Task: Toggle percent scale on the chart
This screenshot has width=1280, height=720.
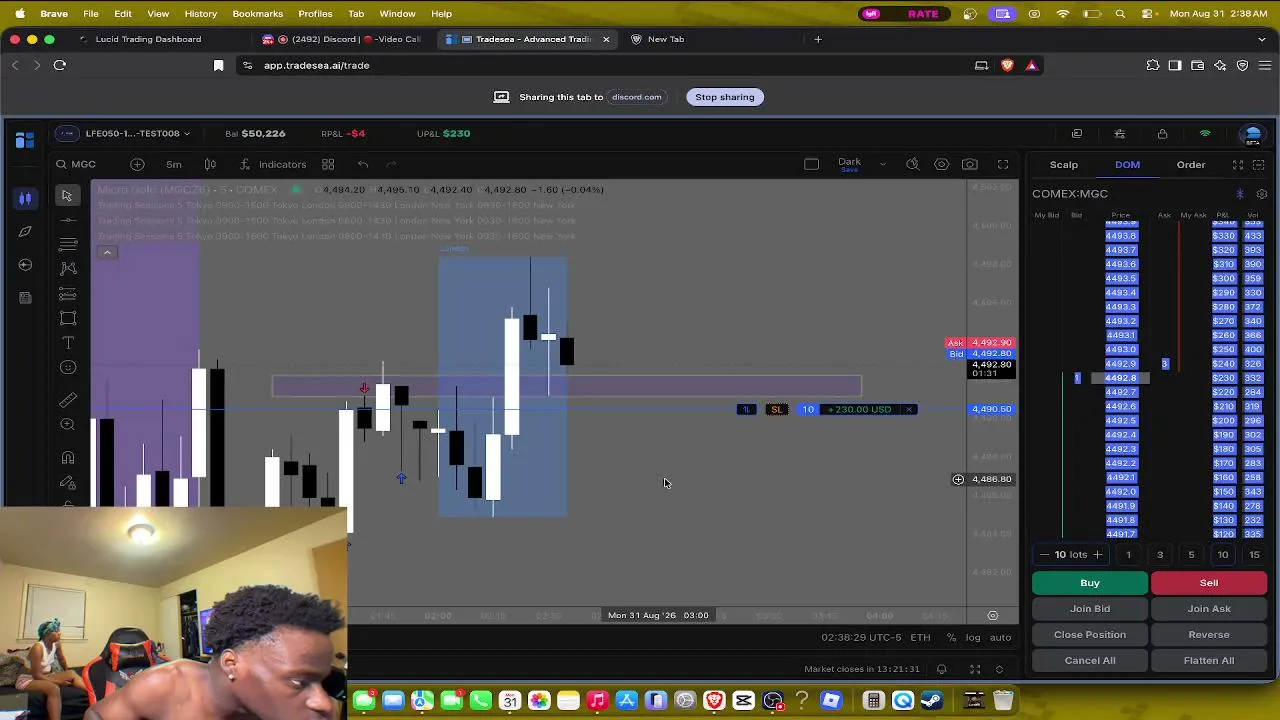Action: tap(951, 637)
